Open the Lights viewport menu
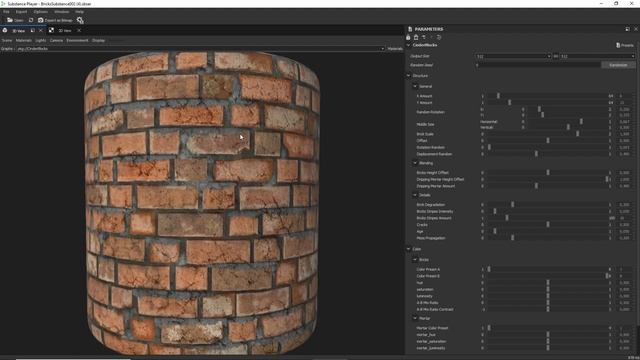This screenshot has width=640, height=360. [x=40, y=40]
